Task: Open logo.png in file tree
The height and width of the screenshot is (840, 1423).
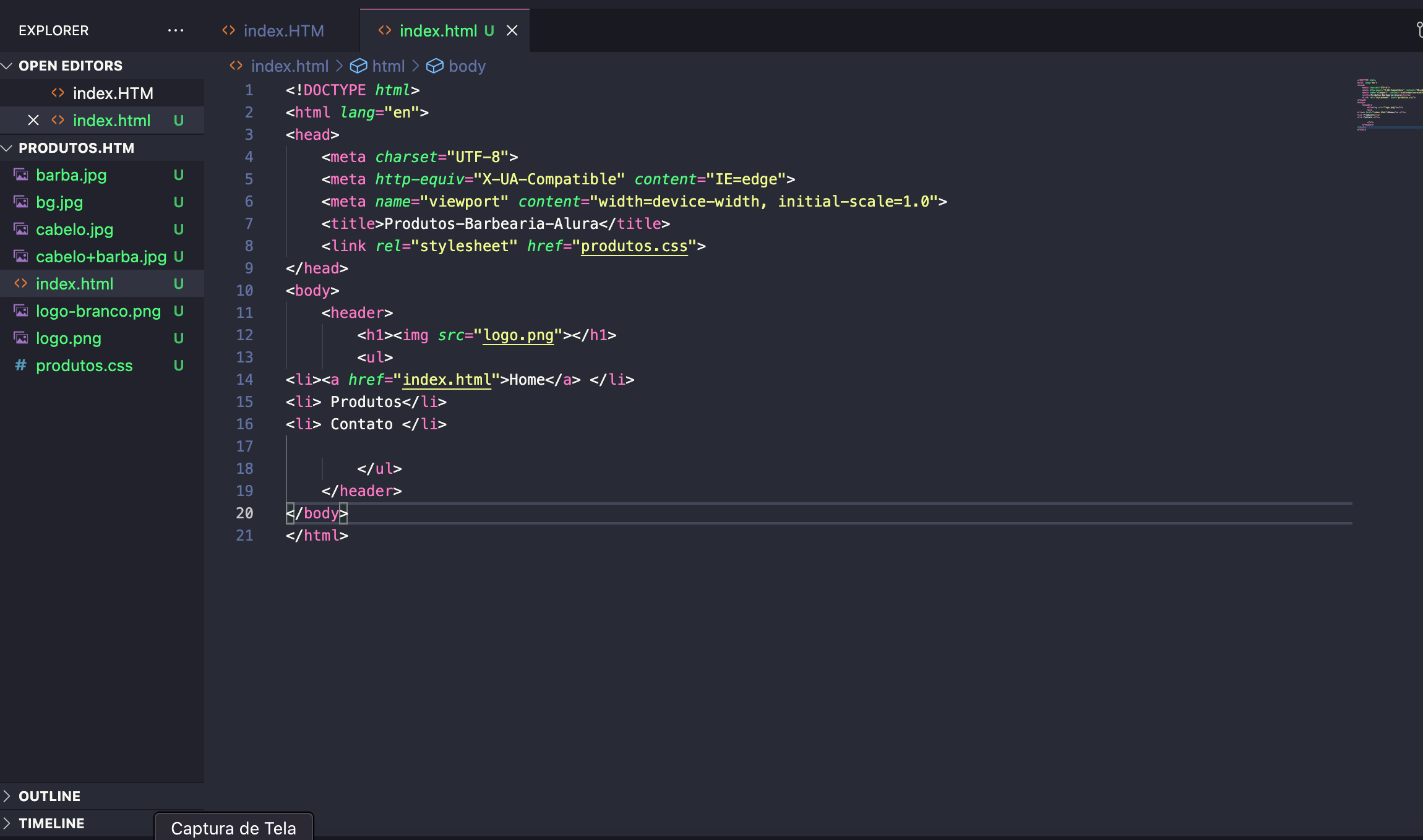Action: [x=102, y=338]
